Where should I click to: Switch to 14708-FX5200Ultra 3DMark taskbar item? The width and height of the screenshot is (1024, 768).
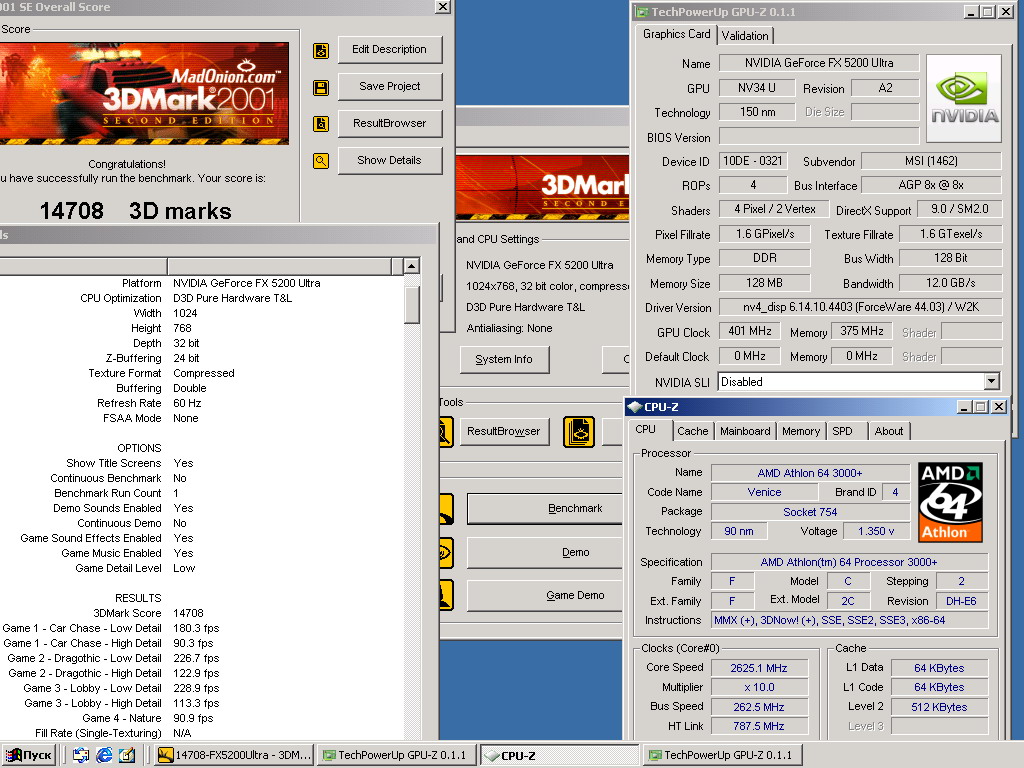pos(235,755)
